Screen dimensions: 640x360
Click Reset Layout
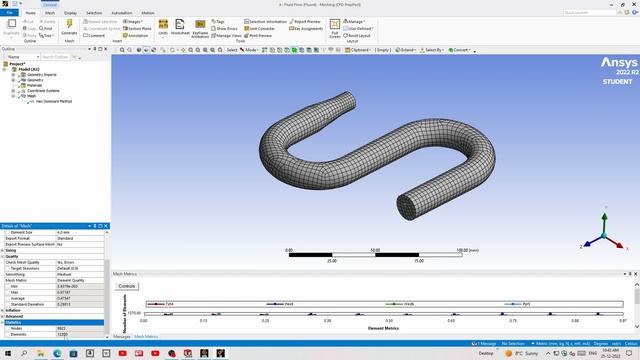(357, 36)
